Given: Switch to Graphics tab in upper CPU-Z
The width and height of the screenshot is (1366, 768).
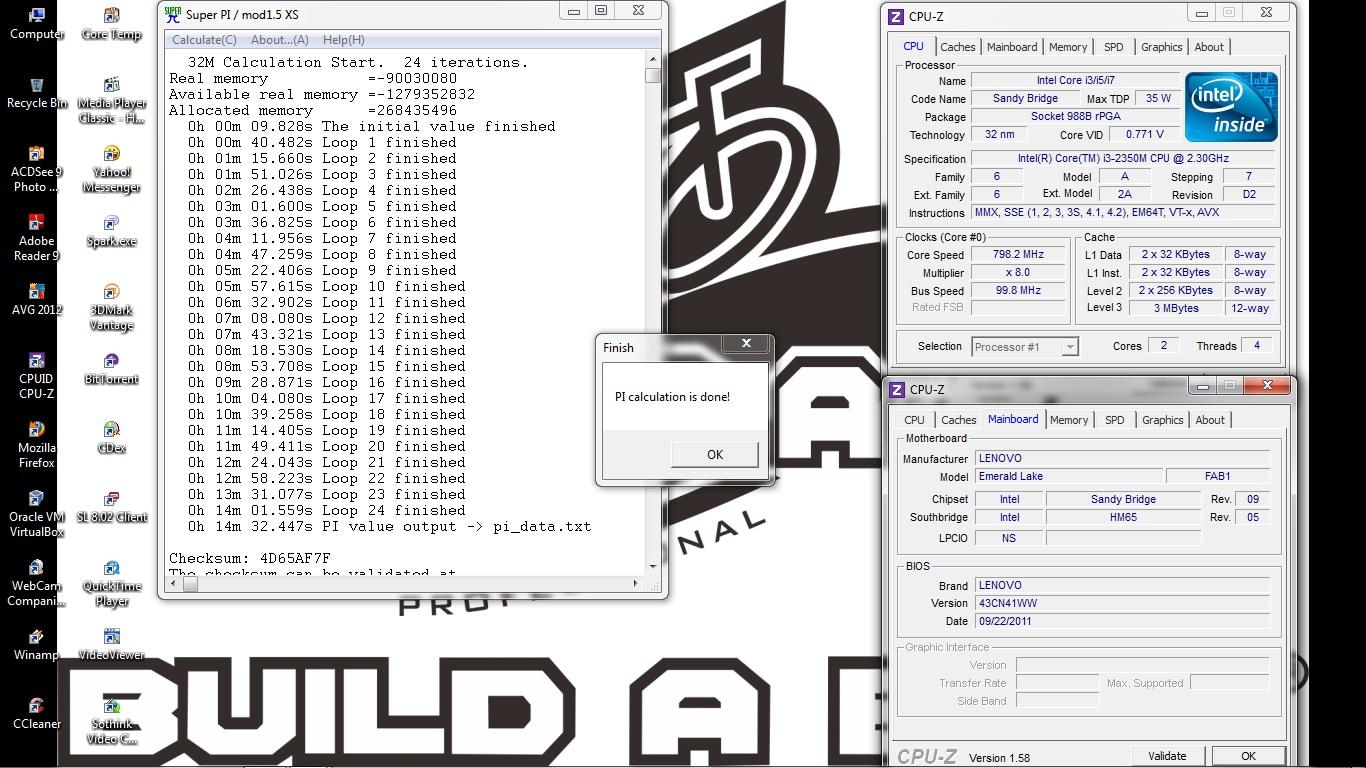Looking at the screenshot, I should [x=1161, y=47].
